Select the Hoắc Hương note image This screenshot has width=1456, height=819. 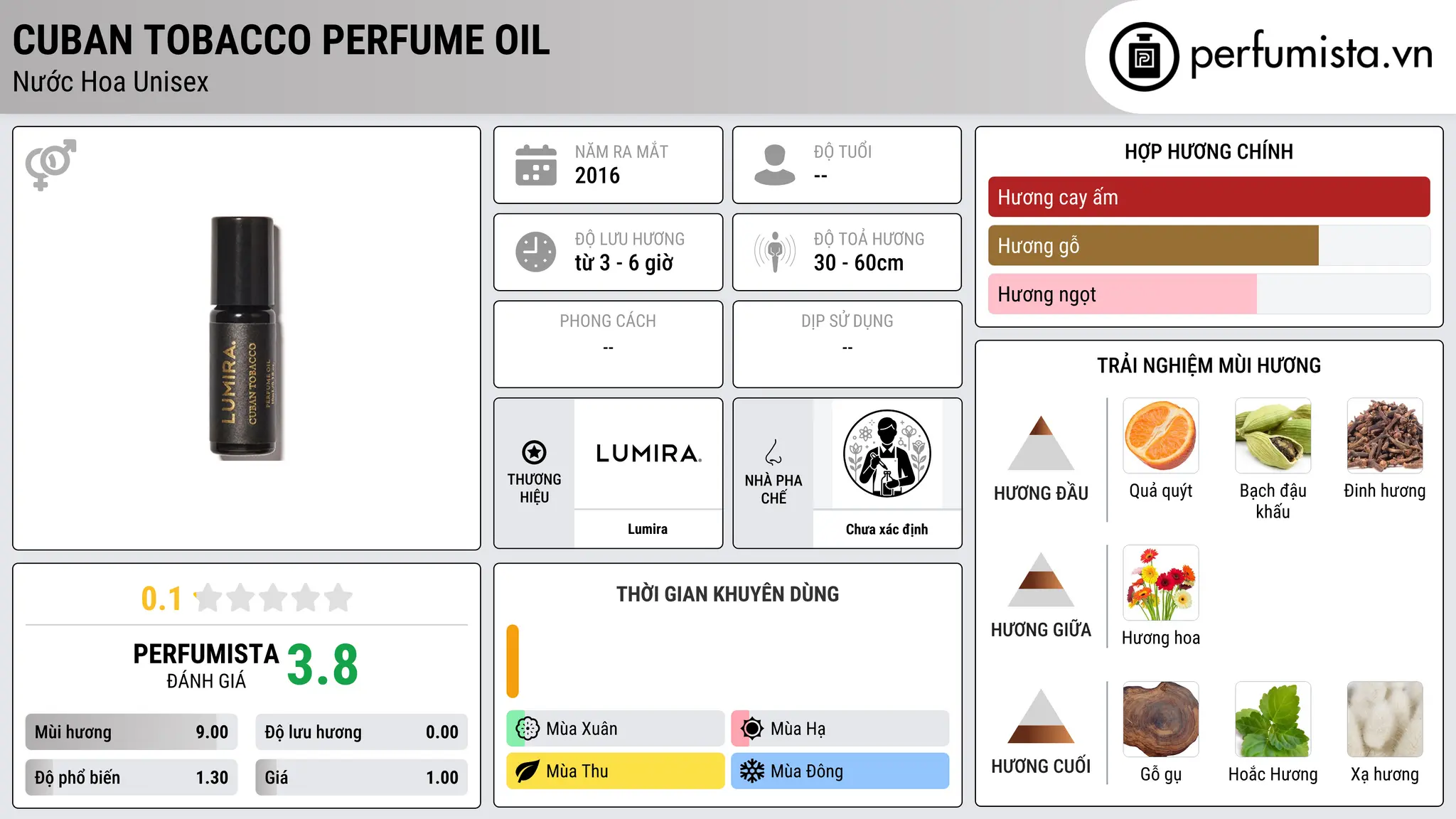[1273, 719]
